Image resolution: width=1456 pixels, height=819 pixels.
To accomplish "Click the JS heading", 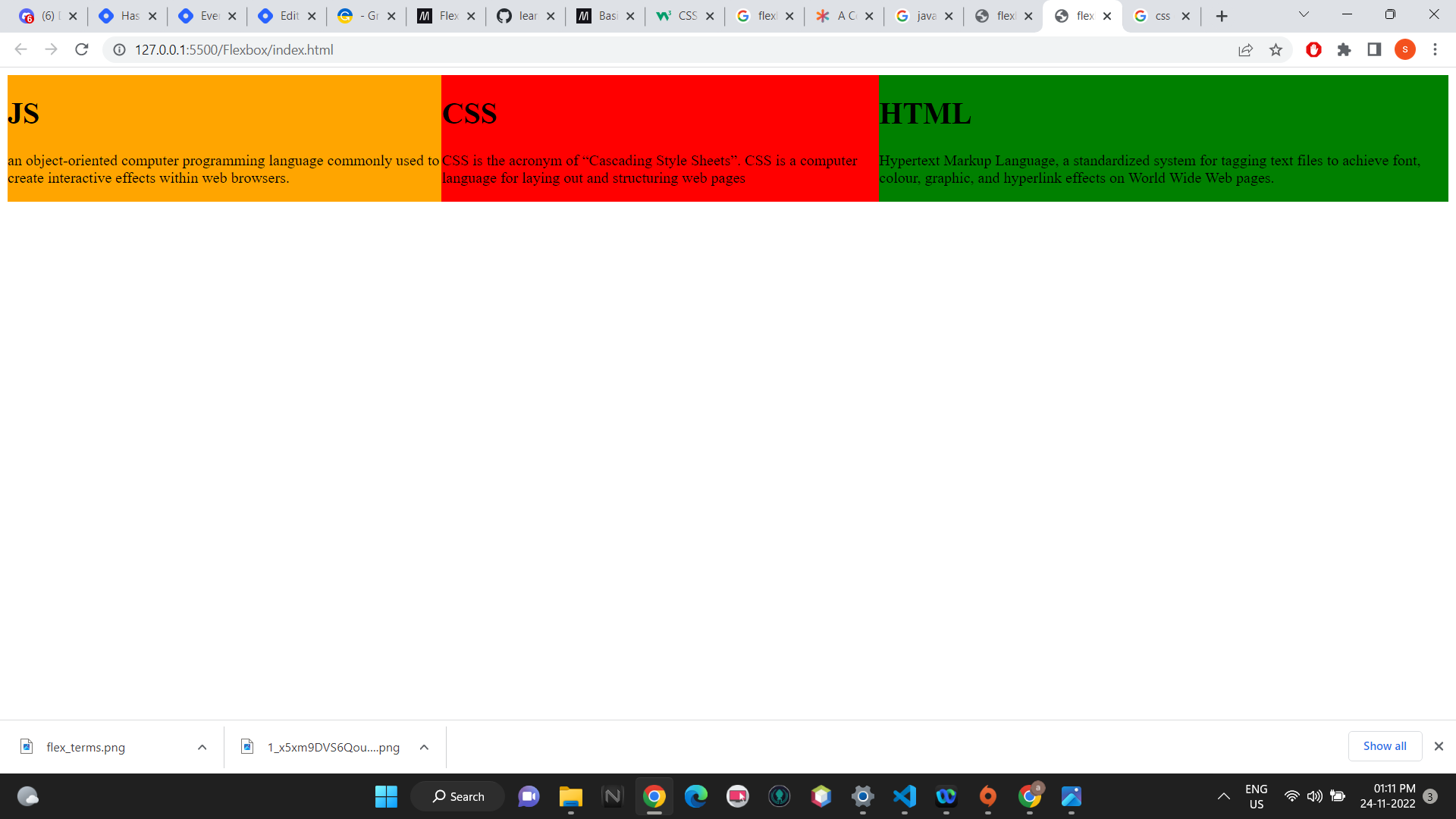I will [24, 114].
